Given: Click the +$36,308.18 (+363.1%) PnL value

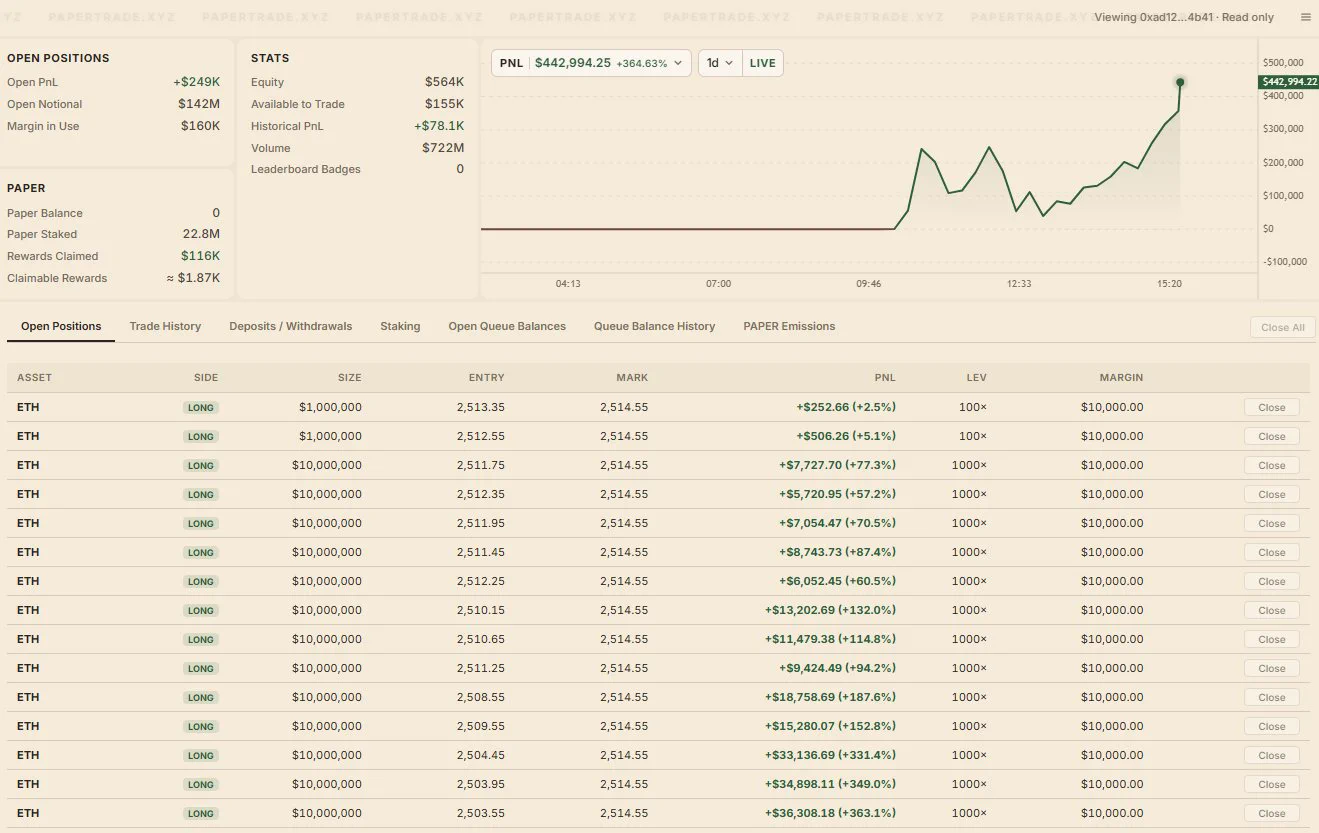Looking at the screenshot, I should (830, 813).
